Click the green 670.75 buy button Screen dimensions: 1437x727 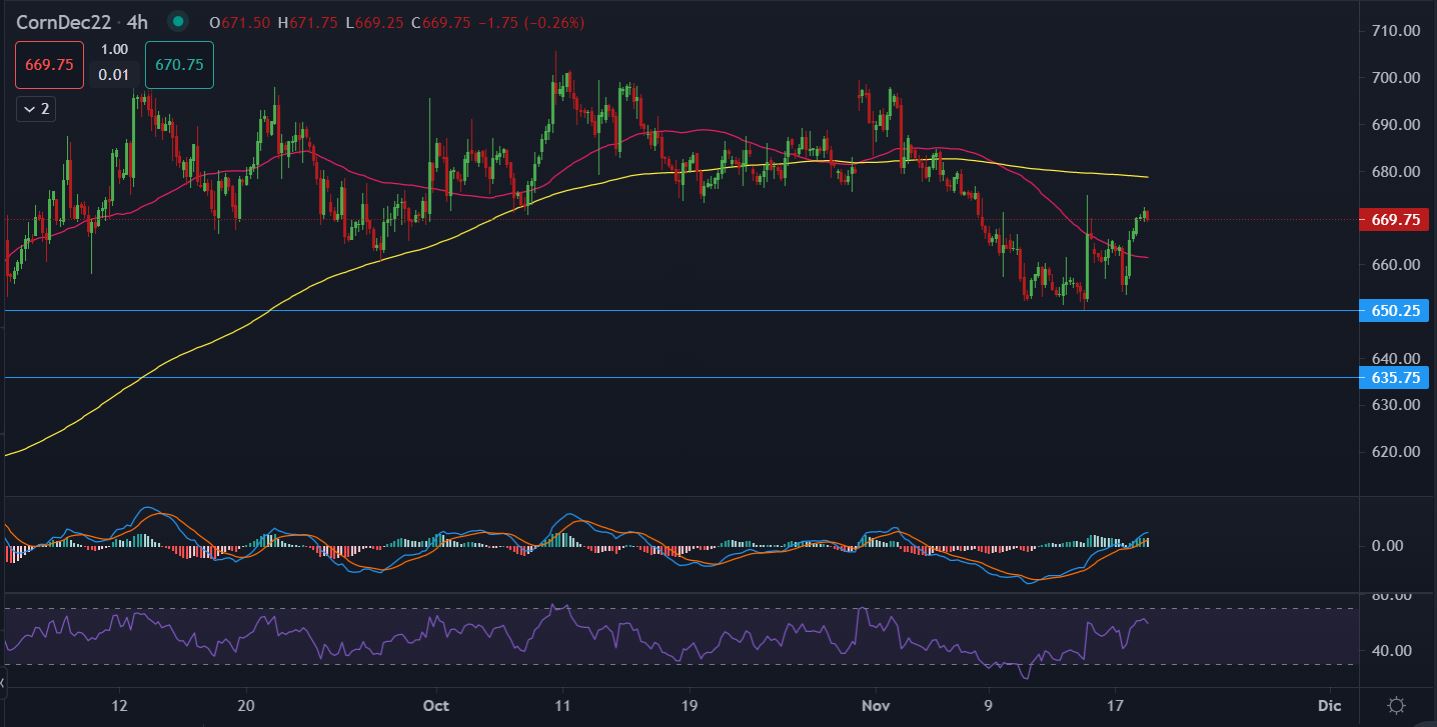pos(179,64)
